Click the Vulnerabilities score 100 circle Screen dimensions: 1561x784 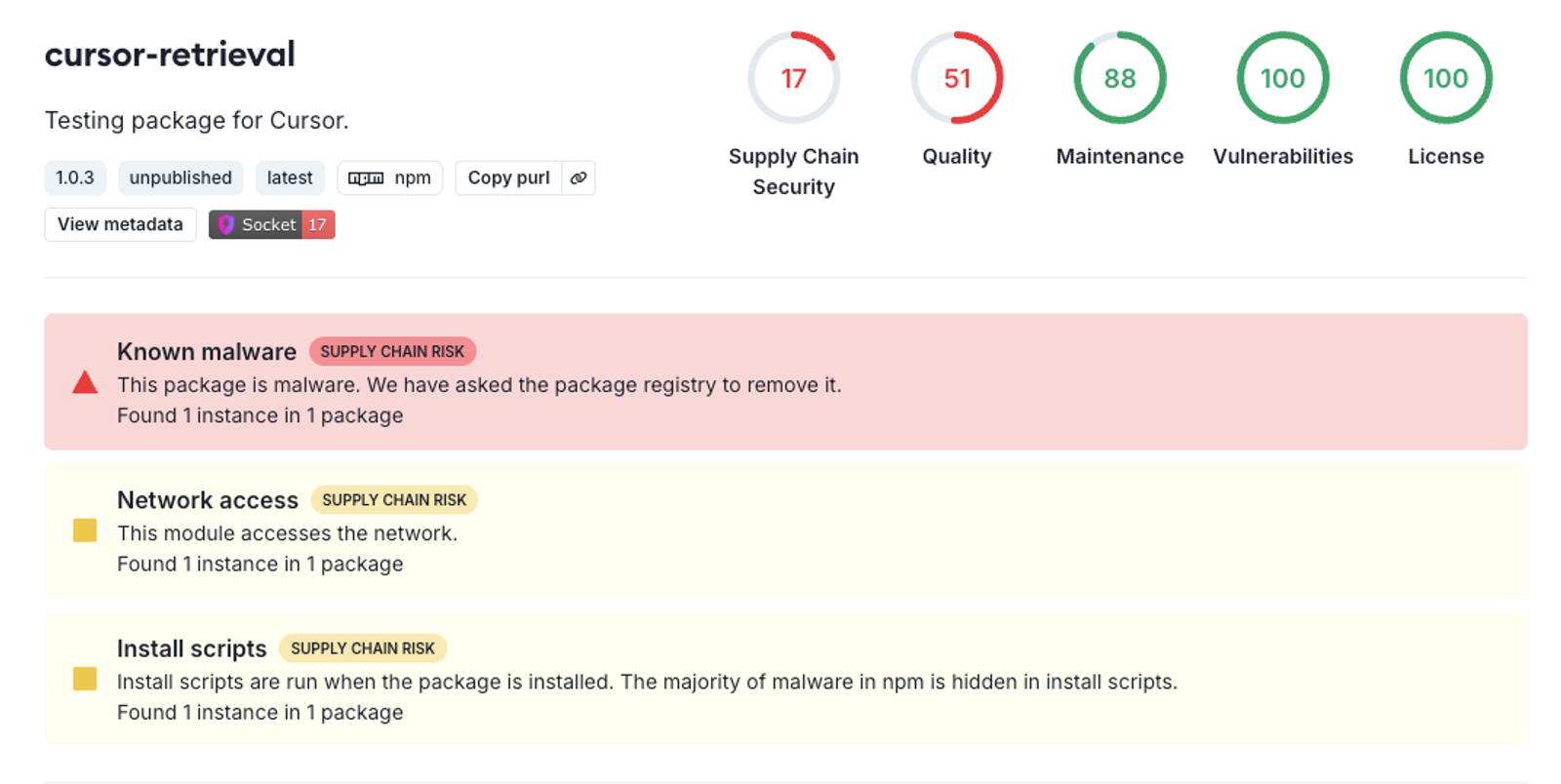tap(1282, 78)
